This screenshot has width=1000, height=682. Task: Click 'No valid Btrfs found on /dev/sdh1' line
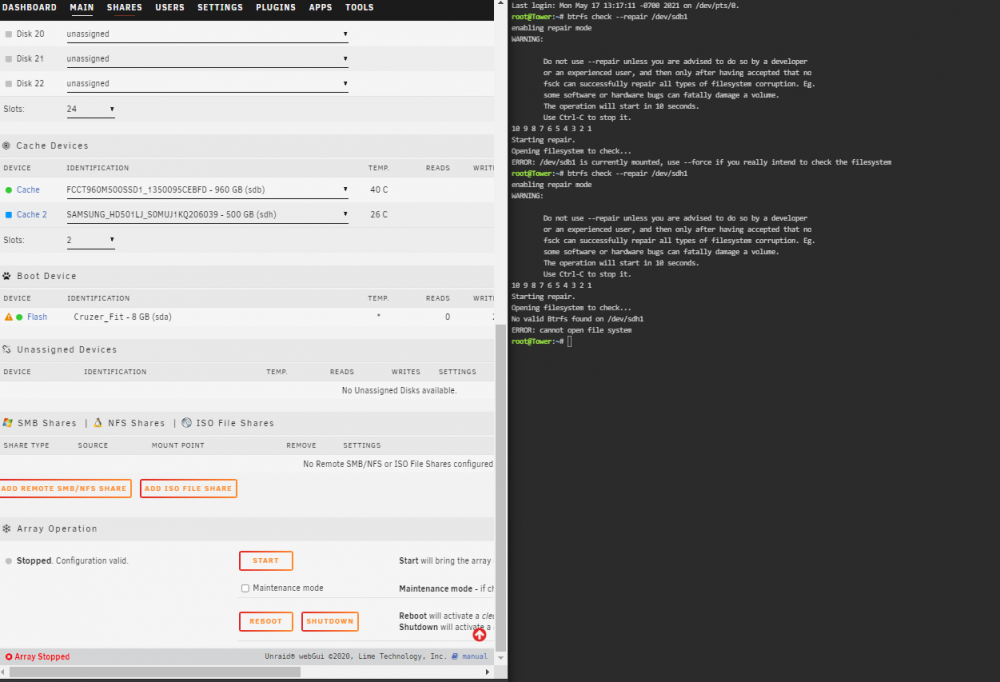pyautogui.click(x=577, y=319)
